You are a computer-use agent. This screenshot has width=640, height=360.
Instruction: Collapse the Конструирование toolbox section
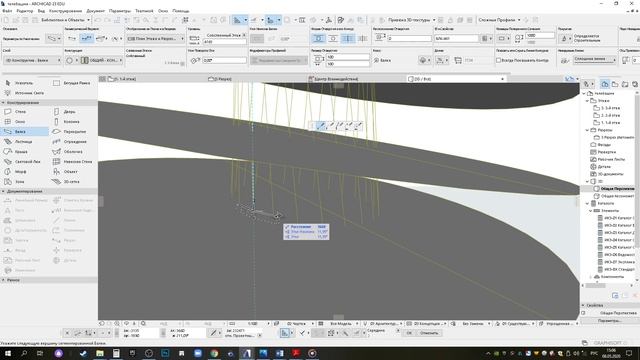point(3,102)
